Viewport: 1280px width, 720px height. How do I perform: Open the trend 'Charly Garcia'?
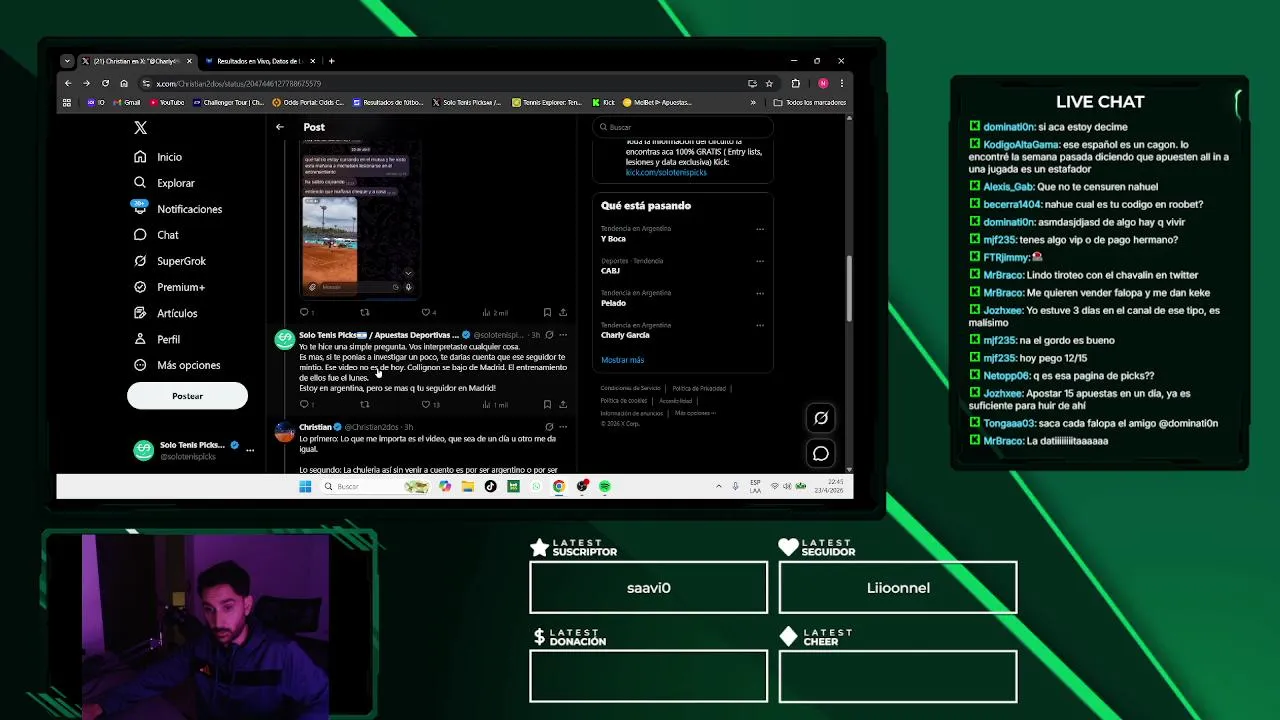[625, 335]
